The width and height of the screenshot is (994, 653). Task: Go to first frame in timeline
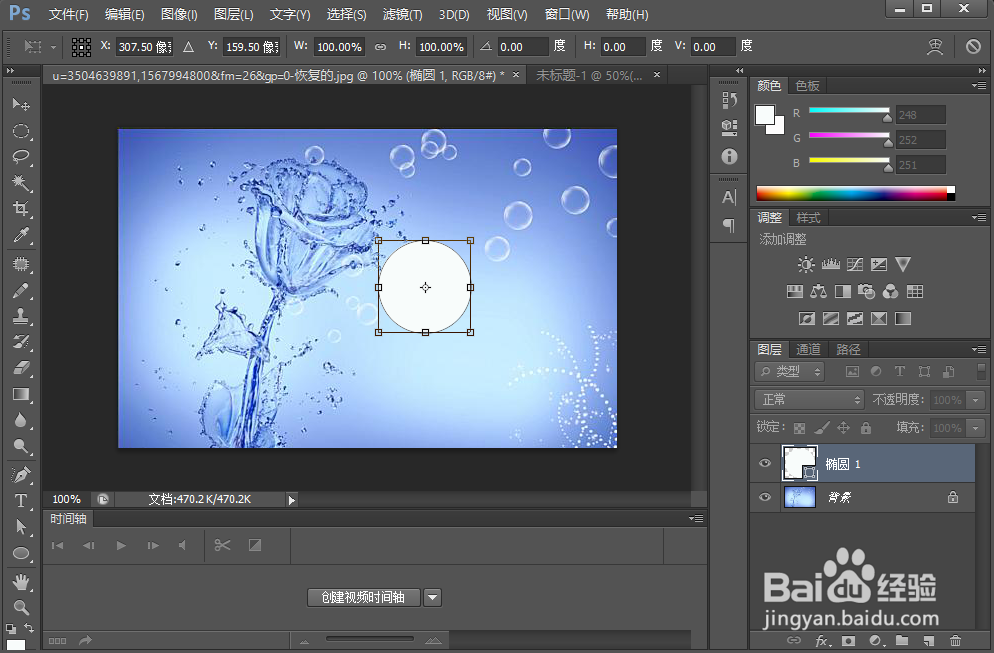pos(58,545)
